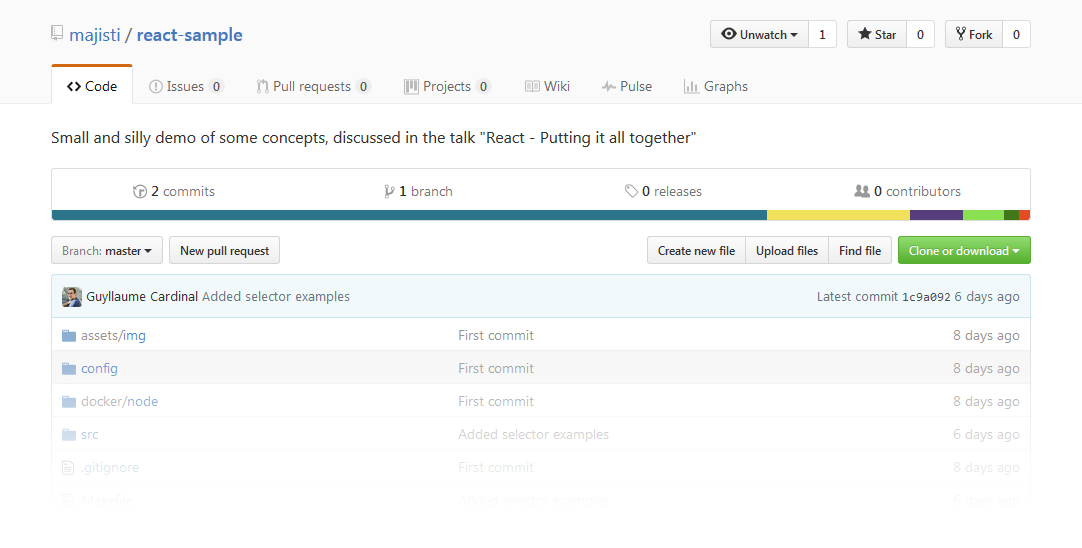Click the config folder icon

click(69, 369)
